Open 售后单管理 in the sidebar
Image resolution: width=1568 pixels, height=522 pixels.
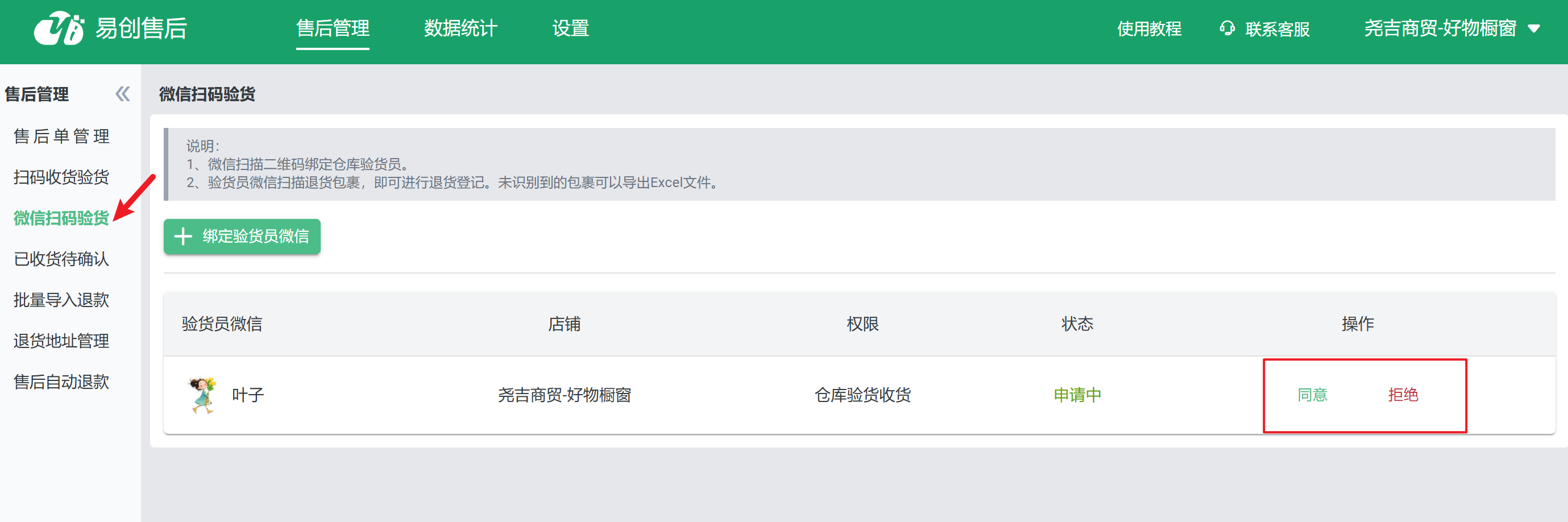(x=61, y=136)
